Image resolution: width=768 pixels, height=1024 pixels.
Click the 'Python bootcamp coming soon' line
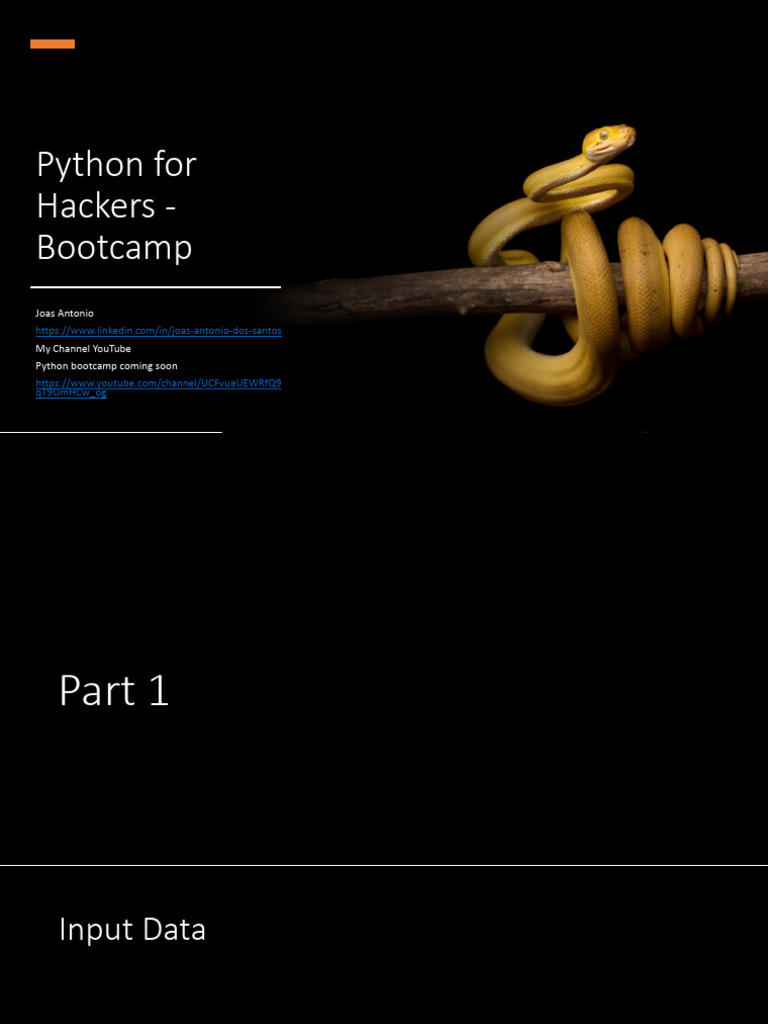tap(106, 366)
